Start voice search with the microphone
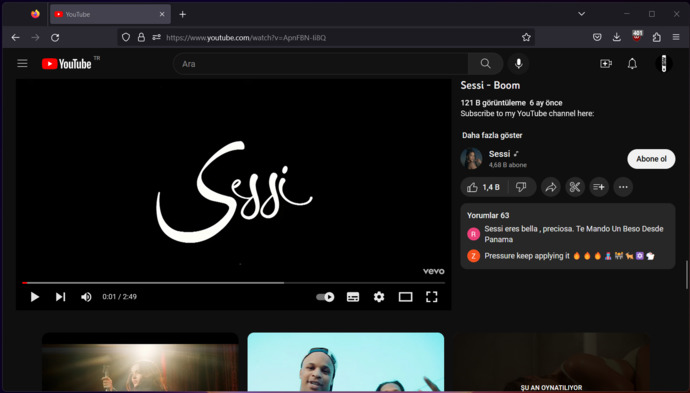 click(519, 64)
